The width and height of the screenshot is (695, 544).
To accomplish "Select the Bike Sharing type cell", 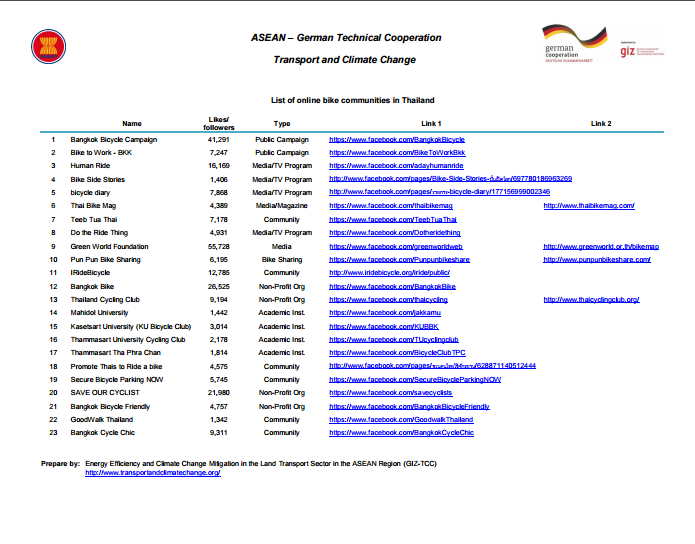I will [282, 260].
